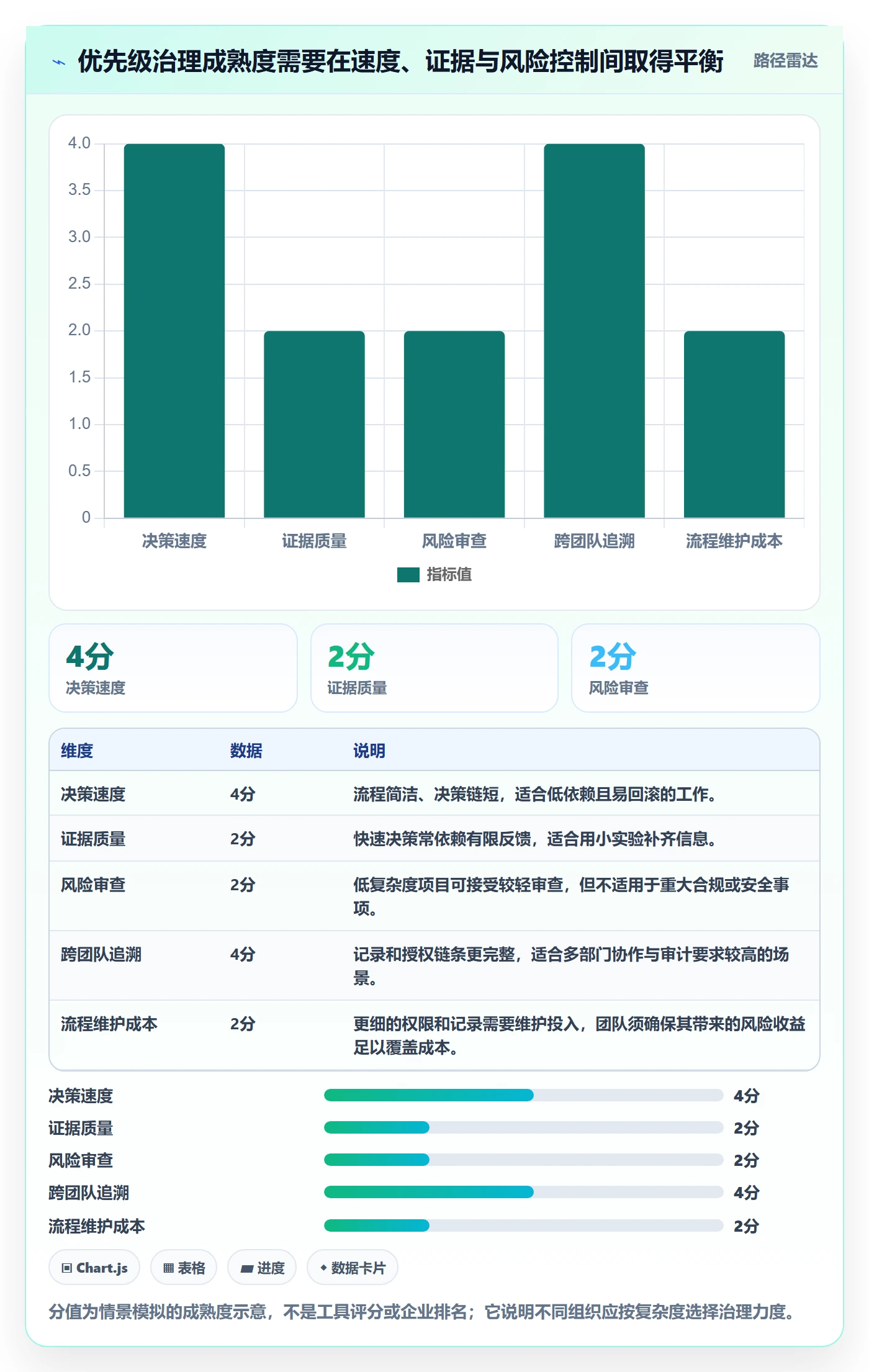Click the 维度 table column header

point(77,751)
